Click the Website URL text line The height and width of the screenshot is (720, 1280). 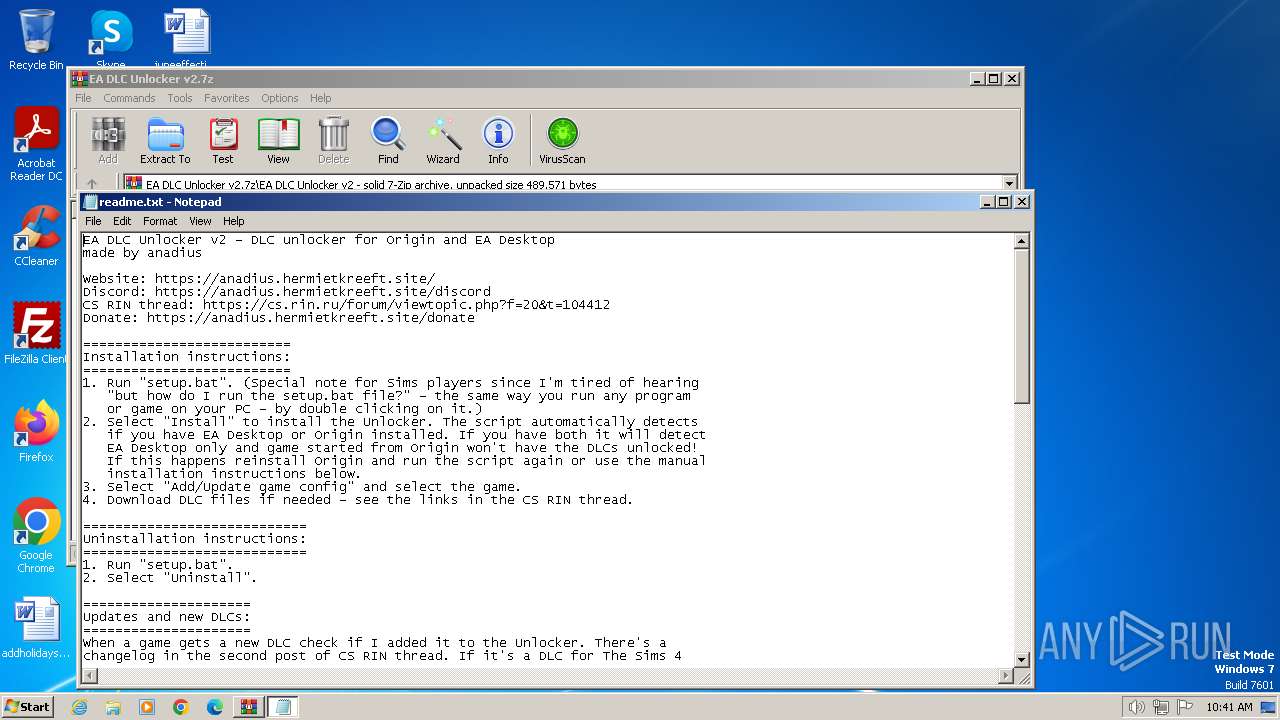pyautogui.click(x=259, y=279)
